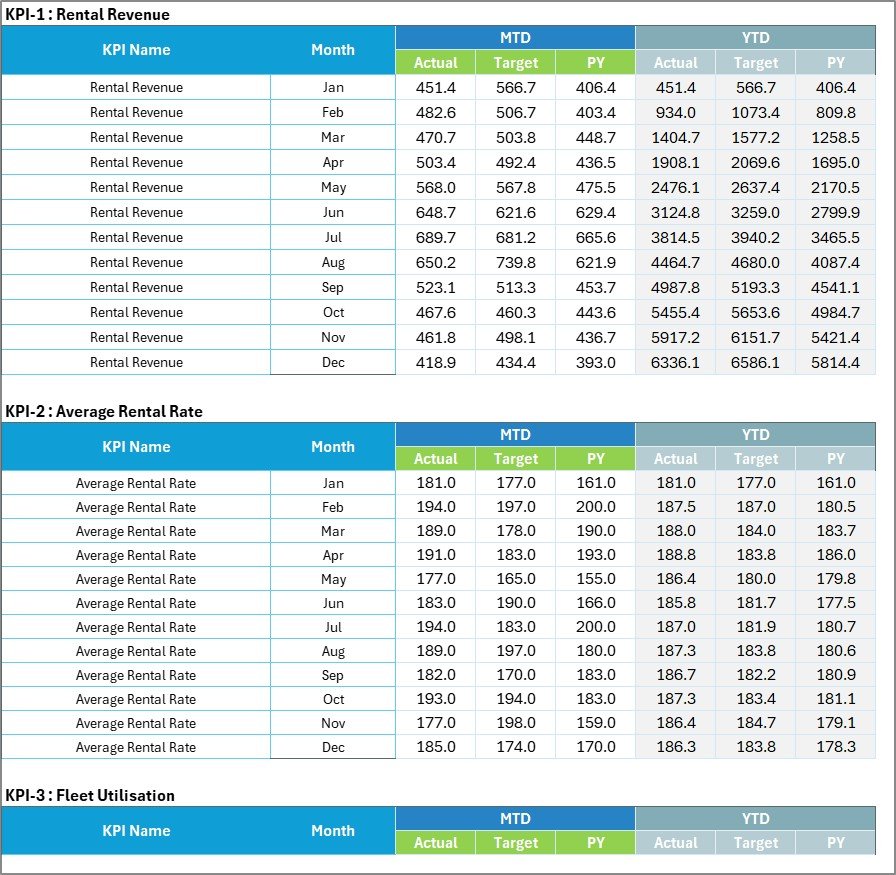
Task: Click Average Rental Rate Jan MTD Target 177.0
Action: 515,483
